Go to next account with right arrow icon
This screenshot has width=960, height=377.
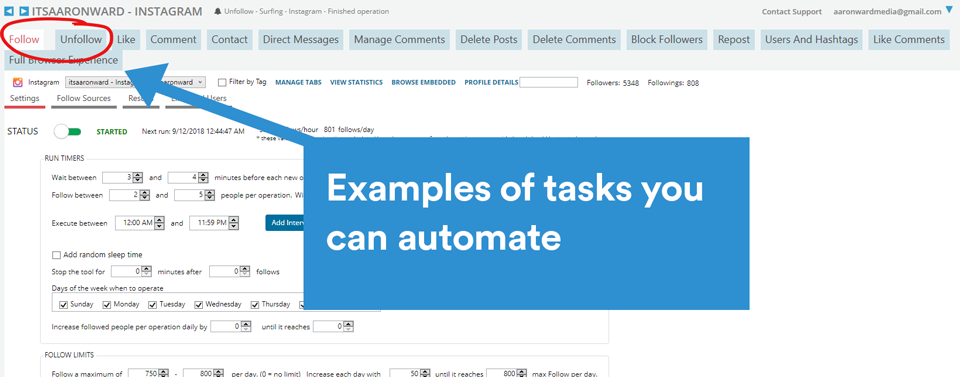(x=24, y=11)
